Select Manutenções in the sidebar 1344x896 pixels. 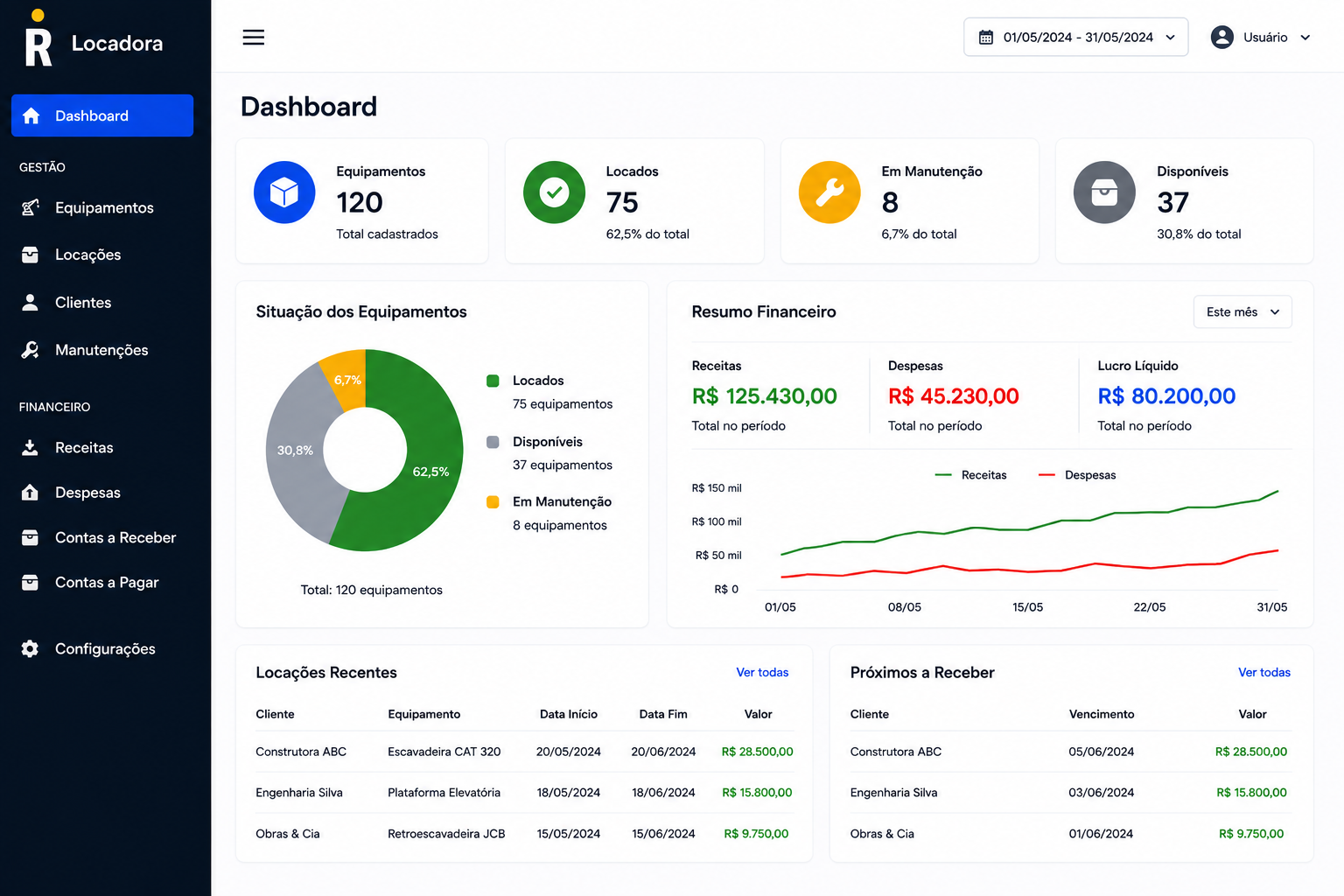click(x=102, y=350)
